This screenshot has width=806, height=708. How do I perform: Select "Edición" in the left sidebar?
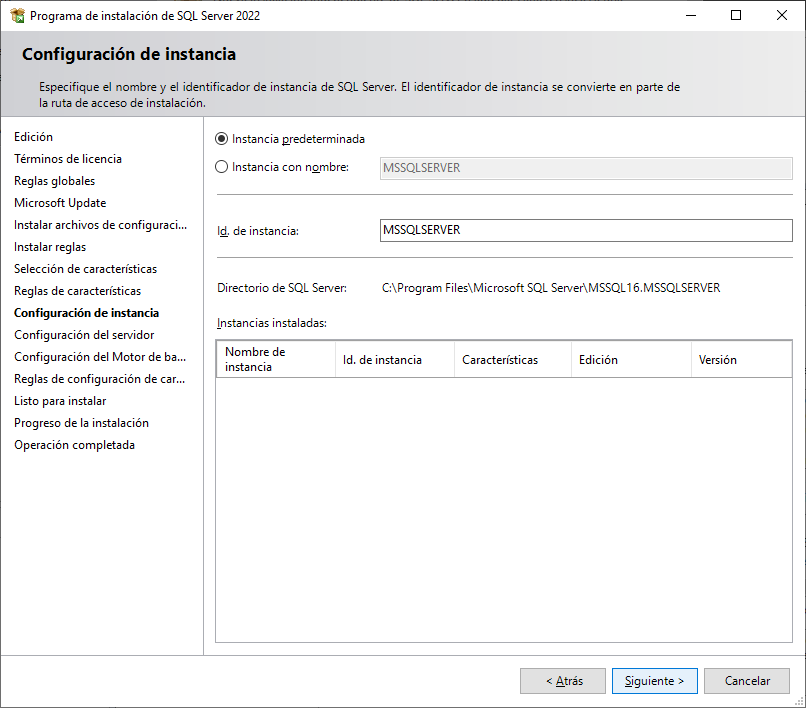coord(33,136)
